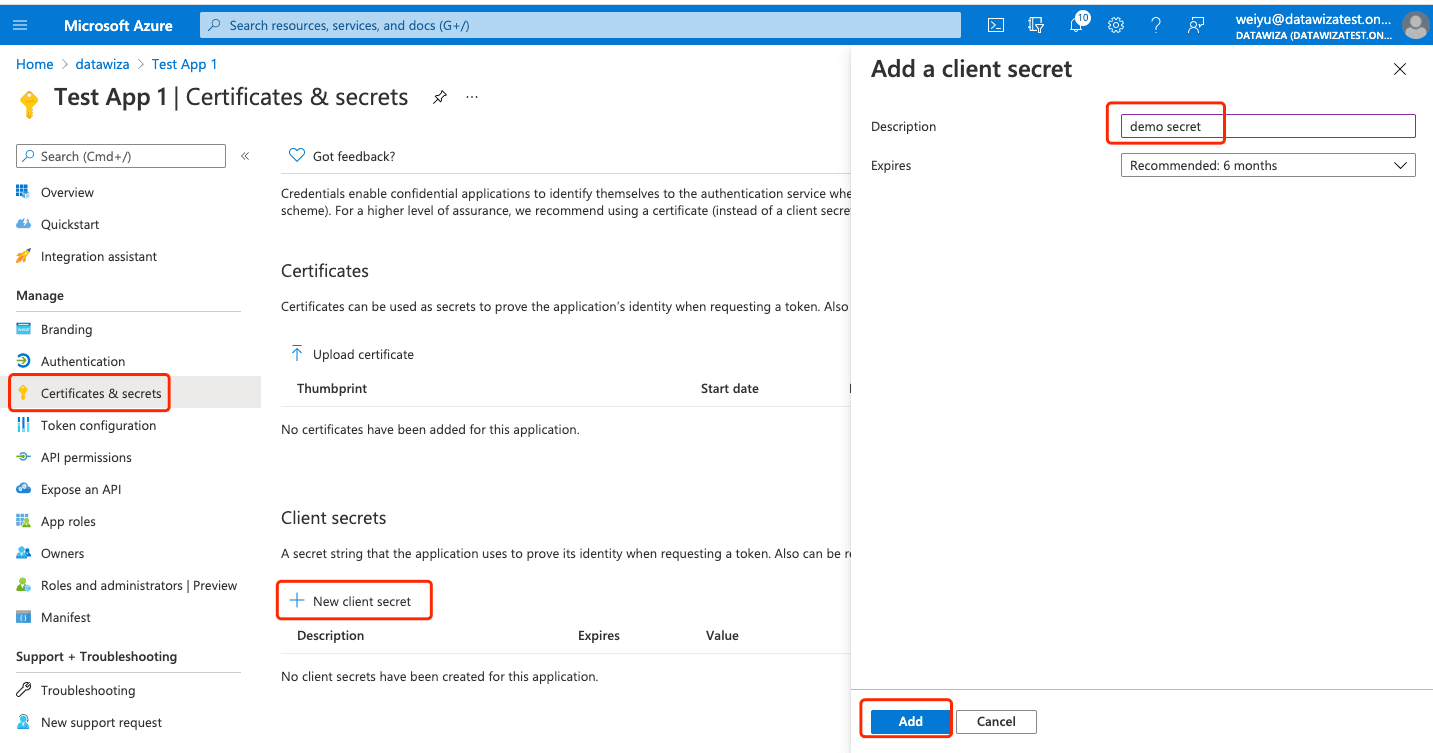Collapse the sidebar with double chevron
Viewport: 1433px width, 753px height.
[245, 156]
